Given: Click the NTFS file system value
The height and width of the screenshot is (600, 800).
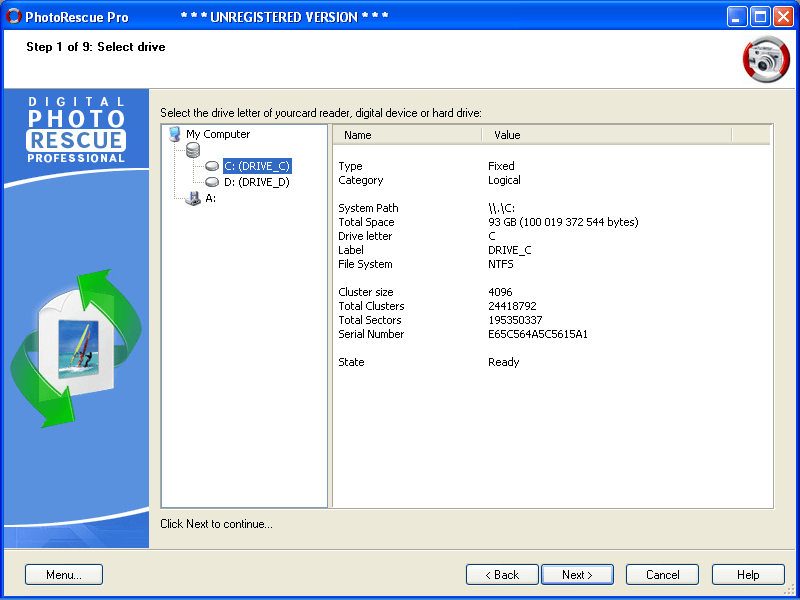Looking at the screenshot, I should [501, 264].
